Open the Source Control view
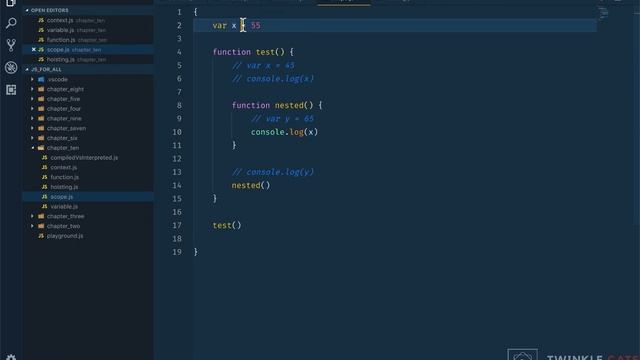Image resolution: width=640 pixels, height=360 pixels. [x=11, y=45]
